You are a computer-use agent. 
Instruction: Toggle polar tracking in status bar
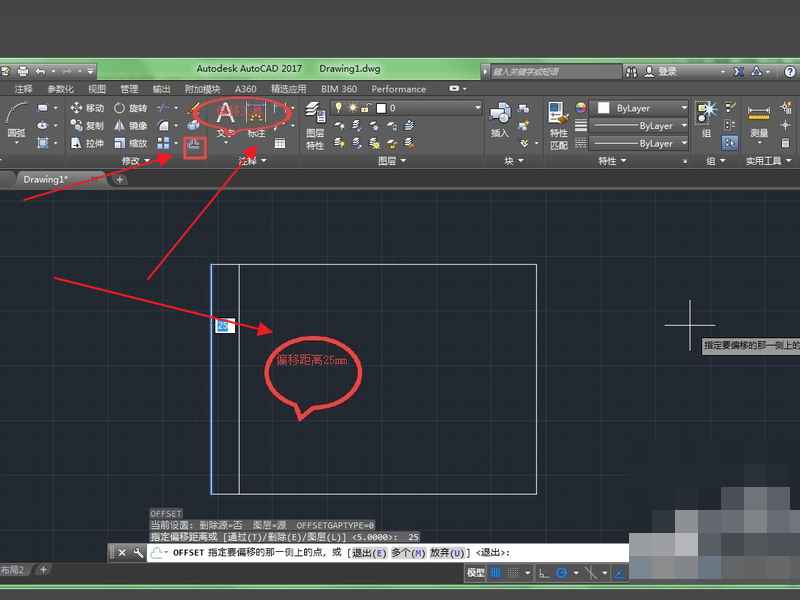pyautogui.click(x=562, y=573)
